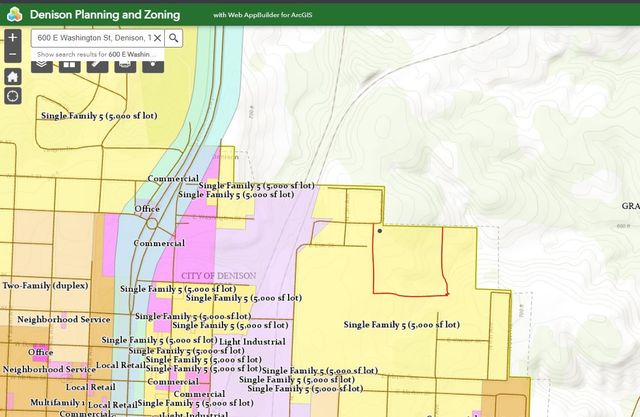The height and width of the screenshot is (417, 640).
Task: Click the CITY OF DENISON map label
Action: pos(219,275)
